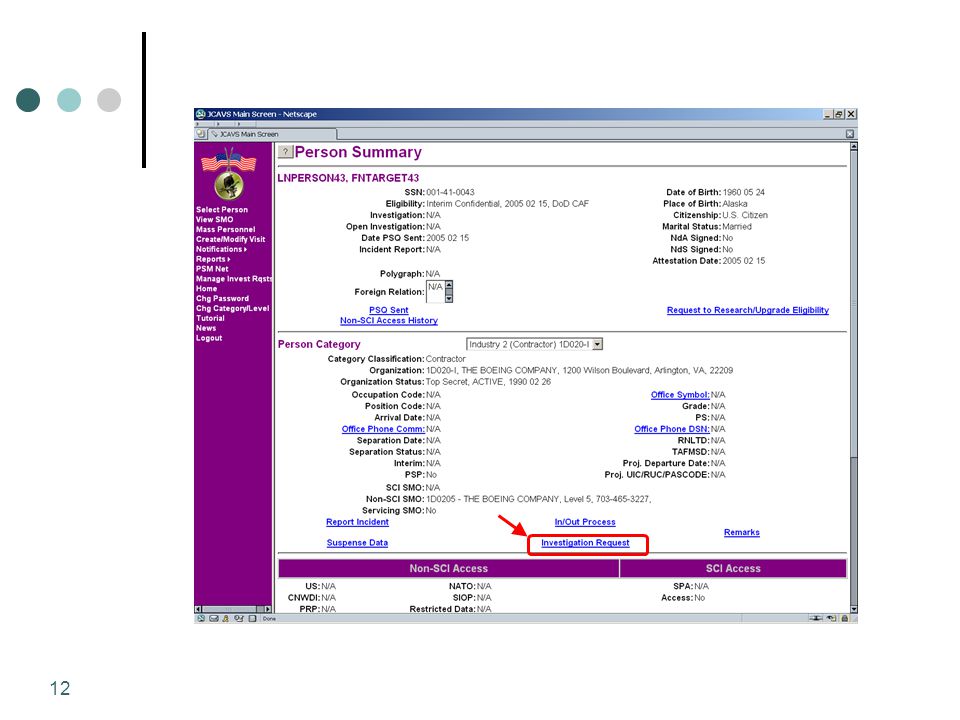Open the Report Incident link
Viewport: 960px width, 720px height.
[x=358, y=522]
